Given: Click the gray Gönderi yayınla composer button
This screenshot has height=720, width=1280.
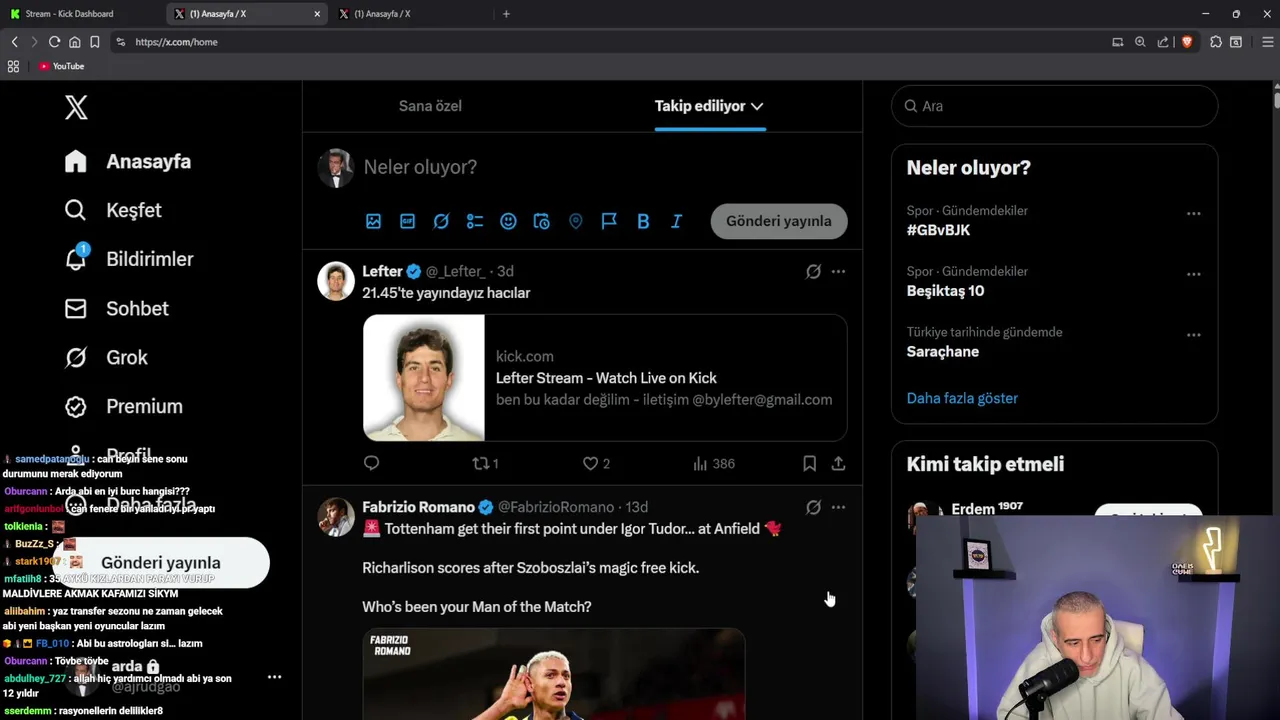Looking at the screenshot, I should (x=779, y=221).
